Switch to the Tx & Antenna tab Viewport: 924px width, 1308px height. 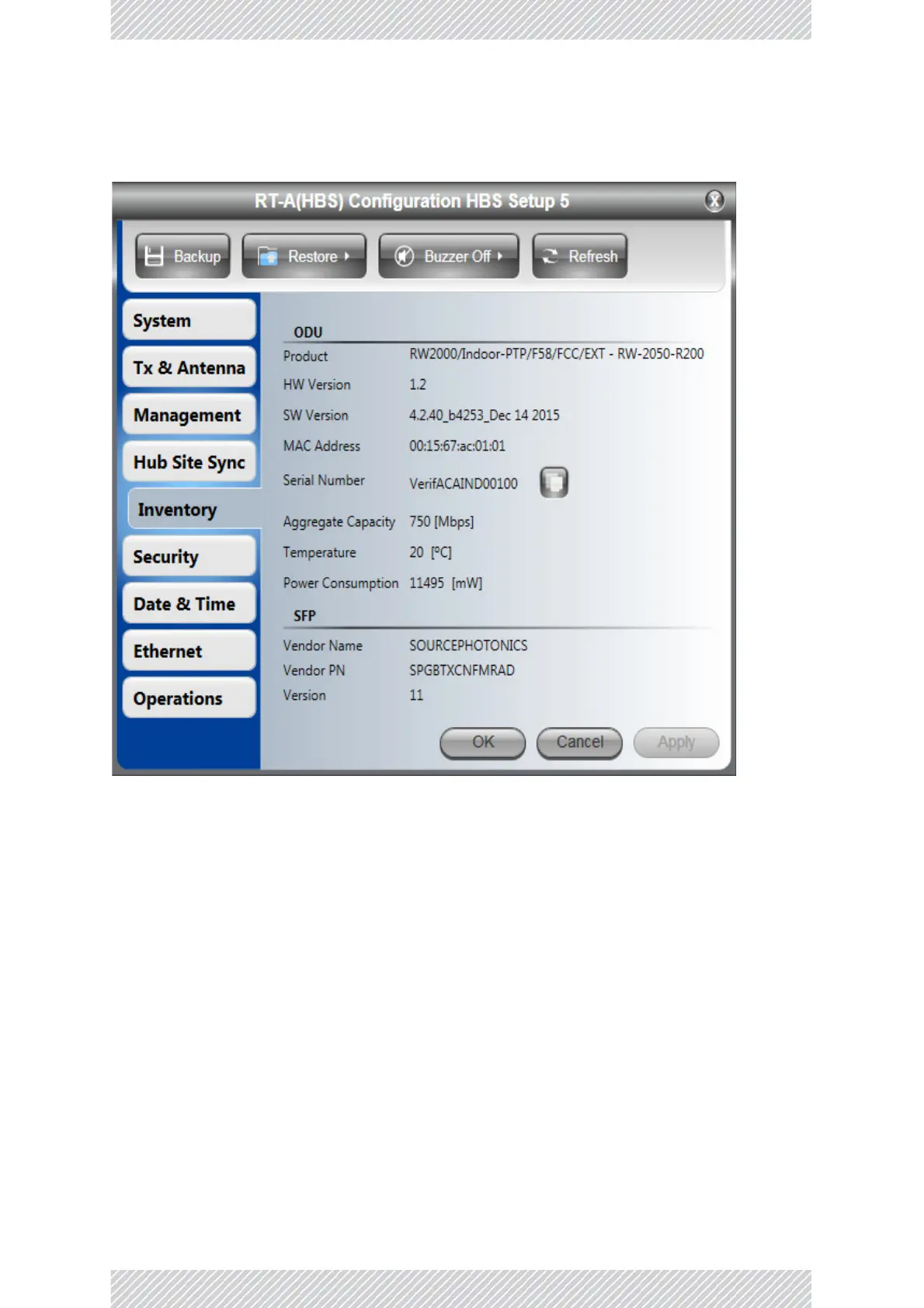pos(189,367)
